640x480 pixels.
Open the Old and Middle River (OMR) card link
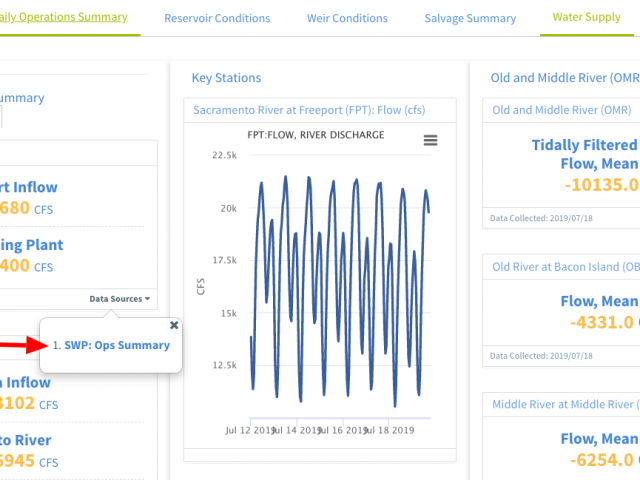[562, 110]
